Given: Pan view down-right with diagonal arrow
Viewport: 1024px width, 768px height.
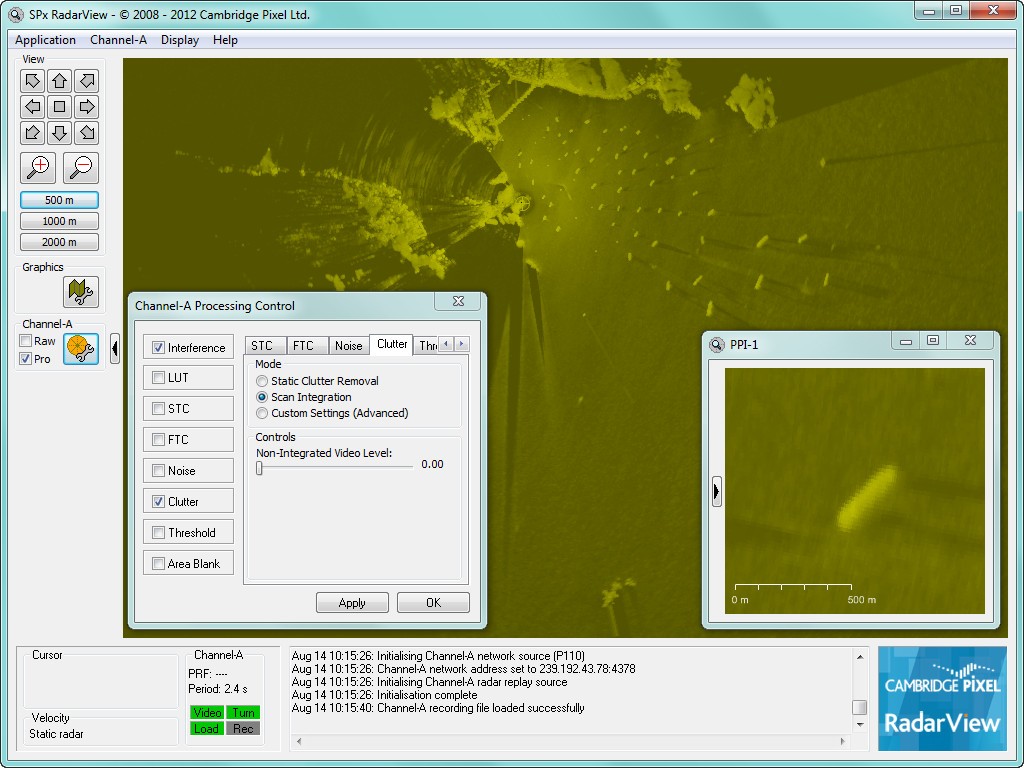Looking at the screenshot, I should (86, 132).
